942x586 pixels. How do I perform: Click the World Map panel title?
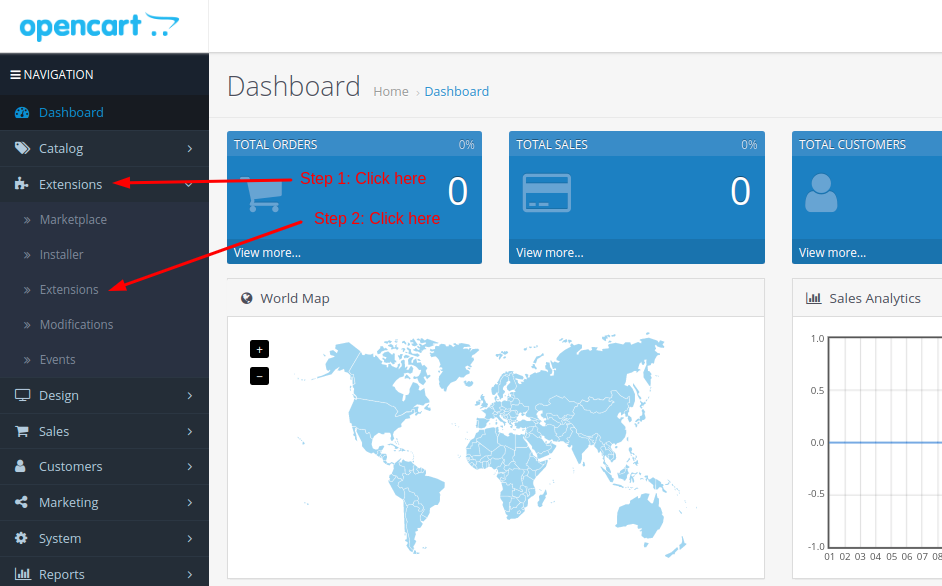pyautogui.click(x=294, y=299)
